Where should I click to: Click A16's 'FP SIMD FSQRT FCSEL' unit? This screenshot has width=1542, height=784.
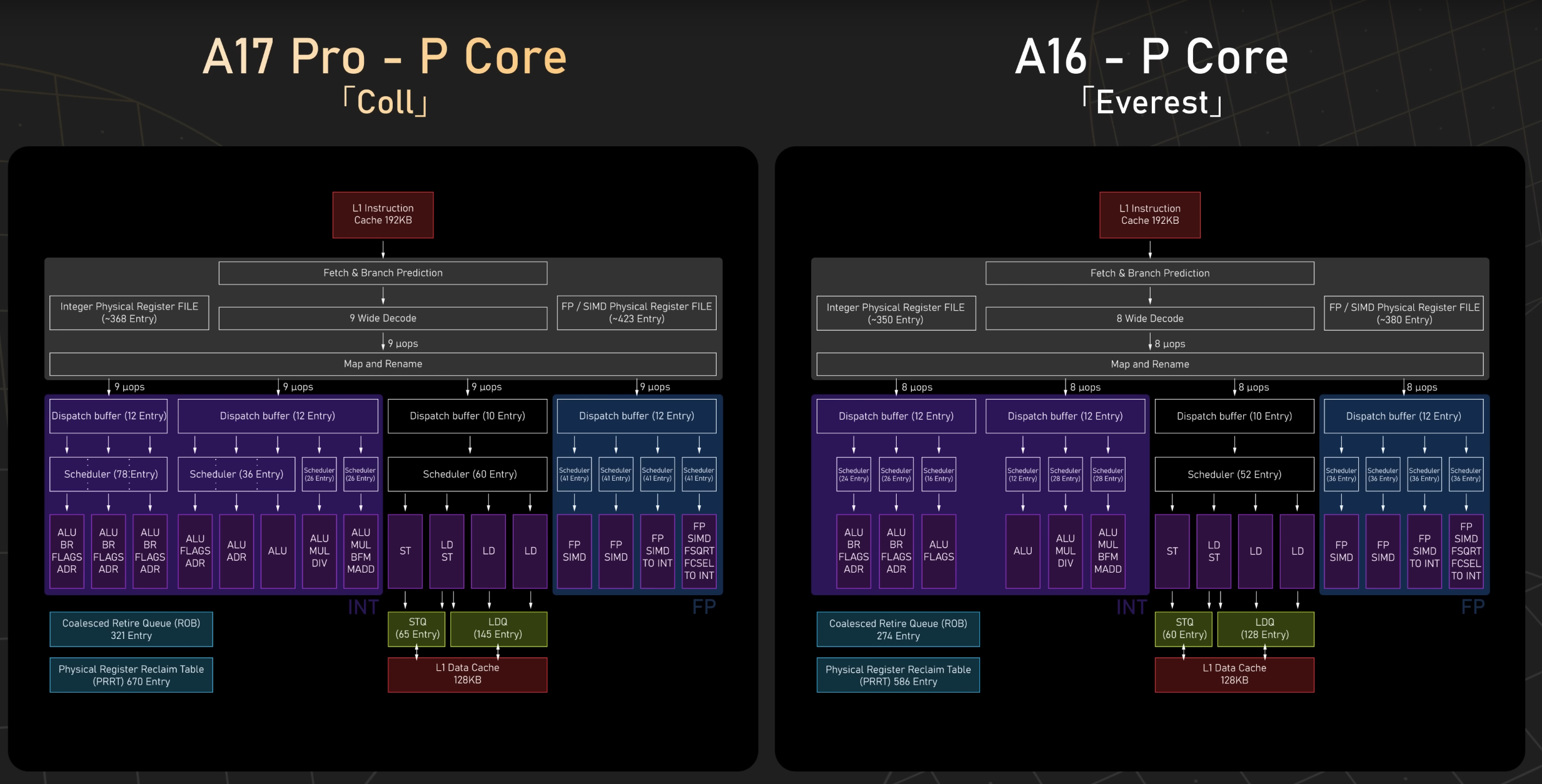tap(1466, 551)
